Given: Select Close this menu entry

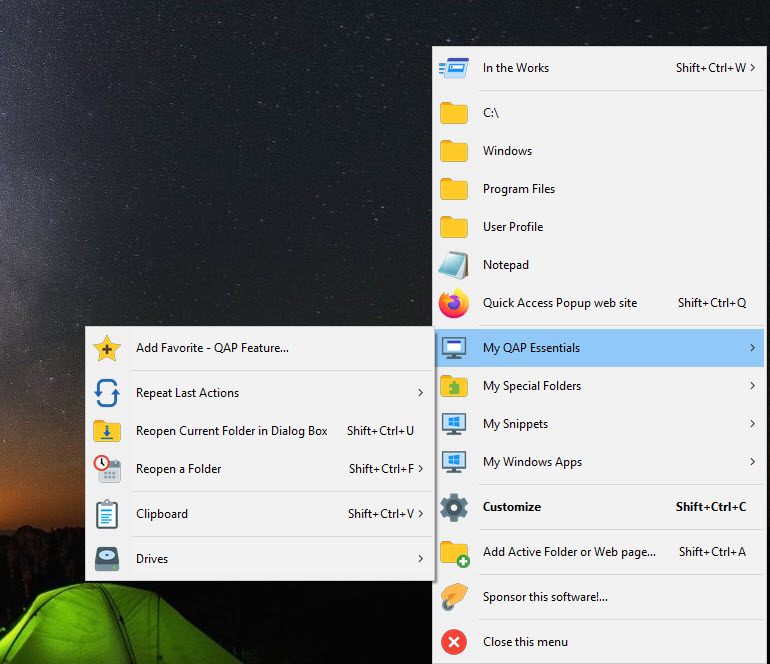Looking at the screenshot, I should [600, 642].
